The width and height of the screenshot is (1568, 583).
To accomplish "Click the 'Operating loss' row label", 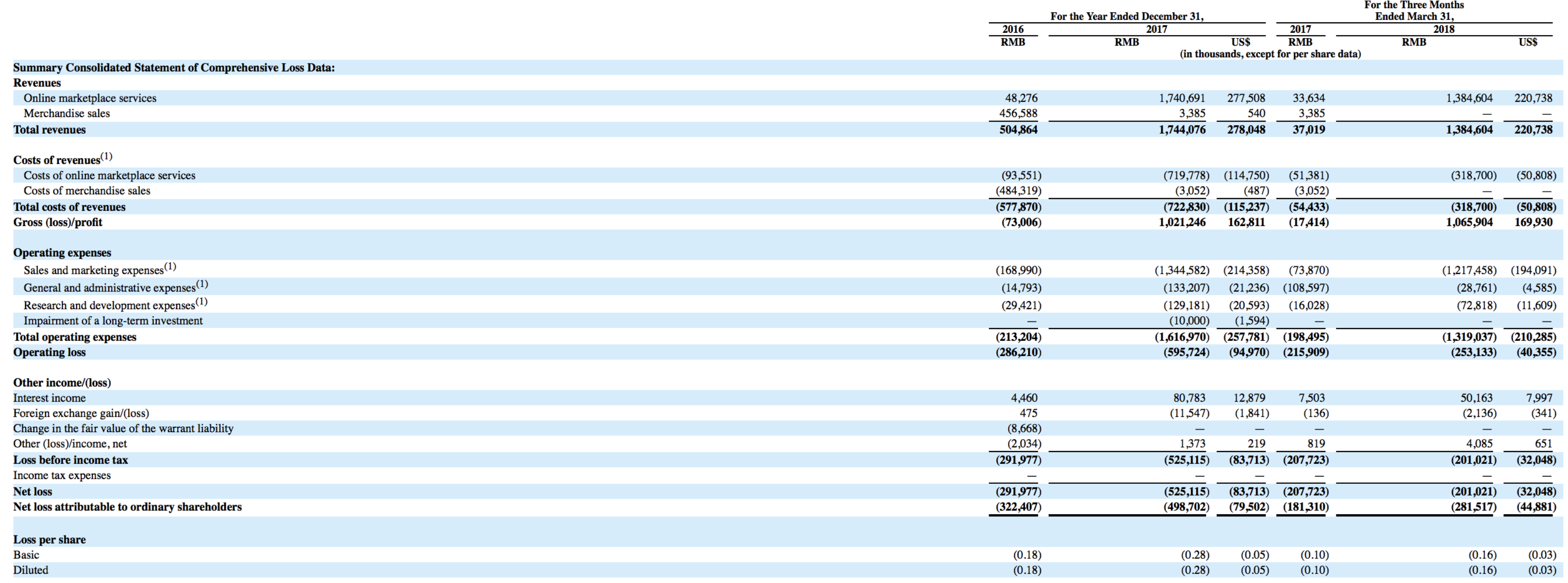I will (x=49, y=352).
